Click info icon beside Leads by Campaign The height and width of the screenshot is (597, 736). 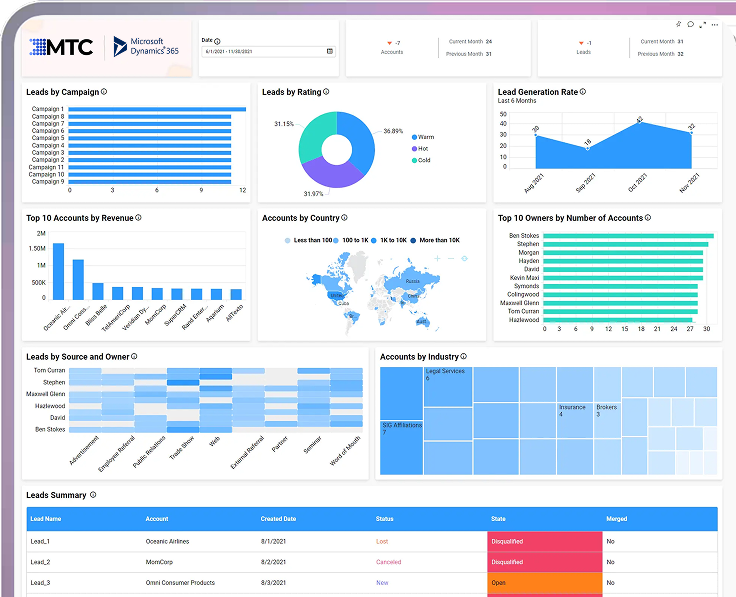click(104, 92)
